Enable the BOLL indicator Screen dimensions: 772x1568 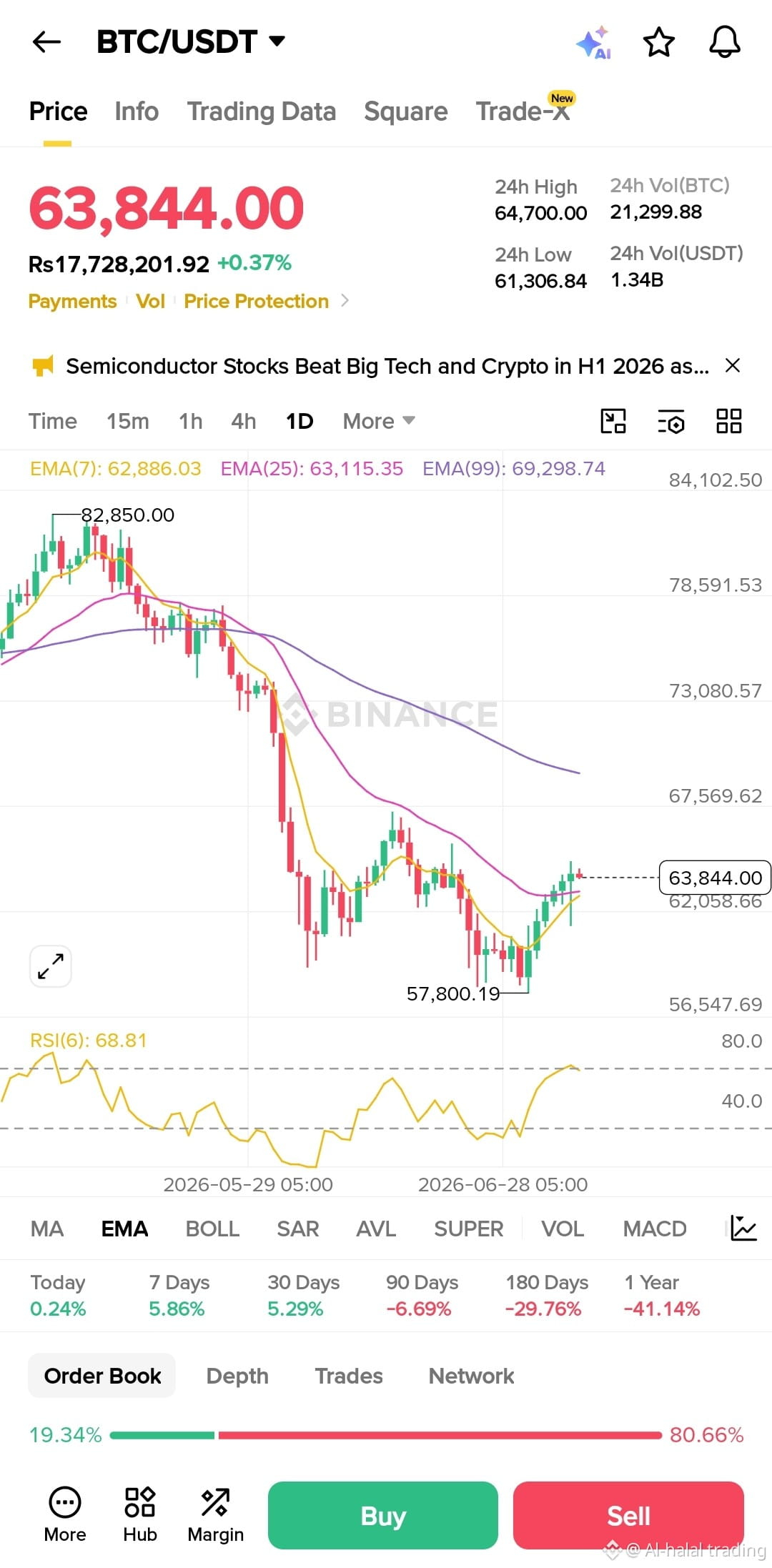212,1229
